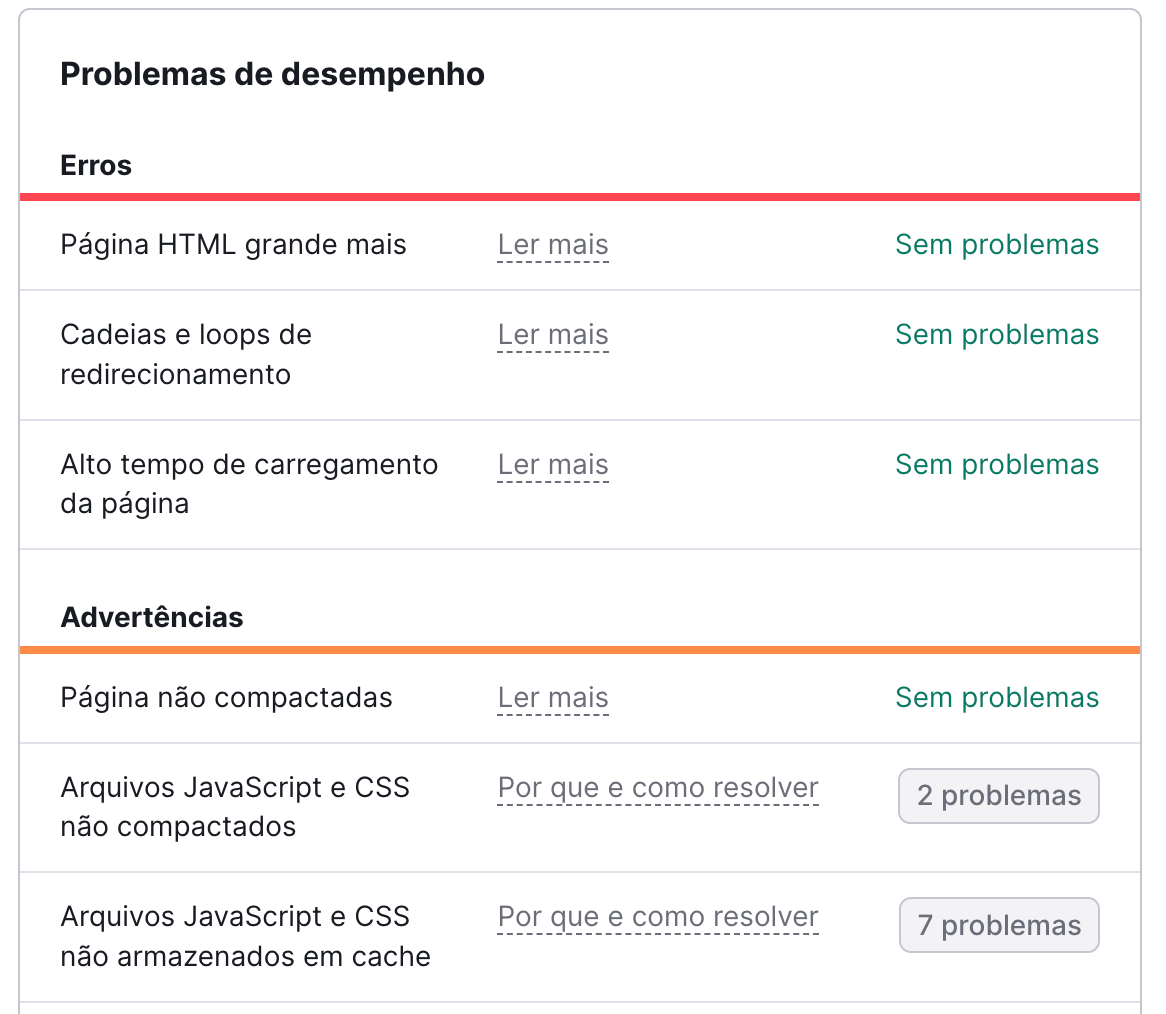Select the Arquivos JavaScript e CSS não compactados label
Viewport: 1166px width, 1014px height.
point(236,806)
